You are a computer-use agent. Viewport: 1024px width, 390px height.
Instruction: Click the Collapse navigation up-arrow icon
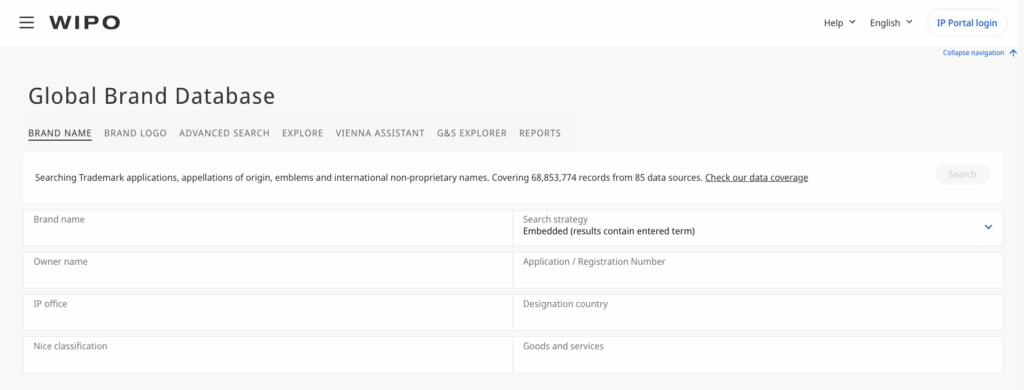click(1013, 53)
